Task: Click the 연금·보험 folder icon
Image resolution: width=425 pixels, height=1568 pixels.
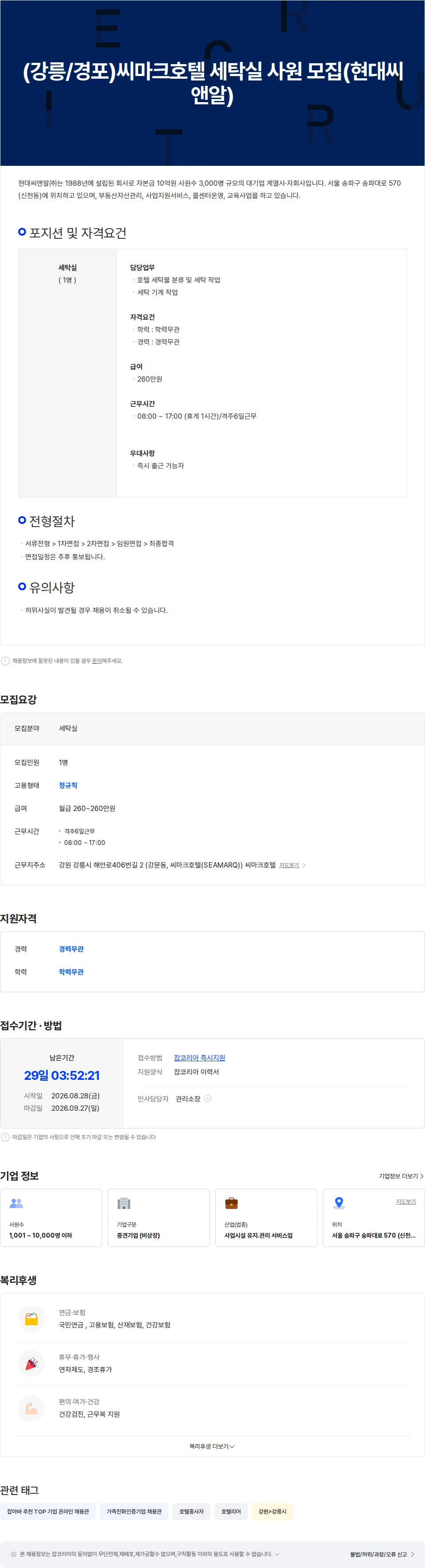Action: coord(32,1319)
